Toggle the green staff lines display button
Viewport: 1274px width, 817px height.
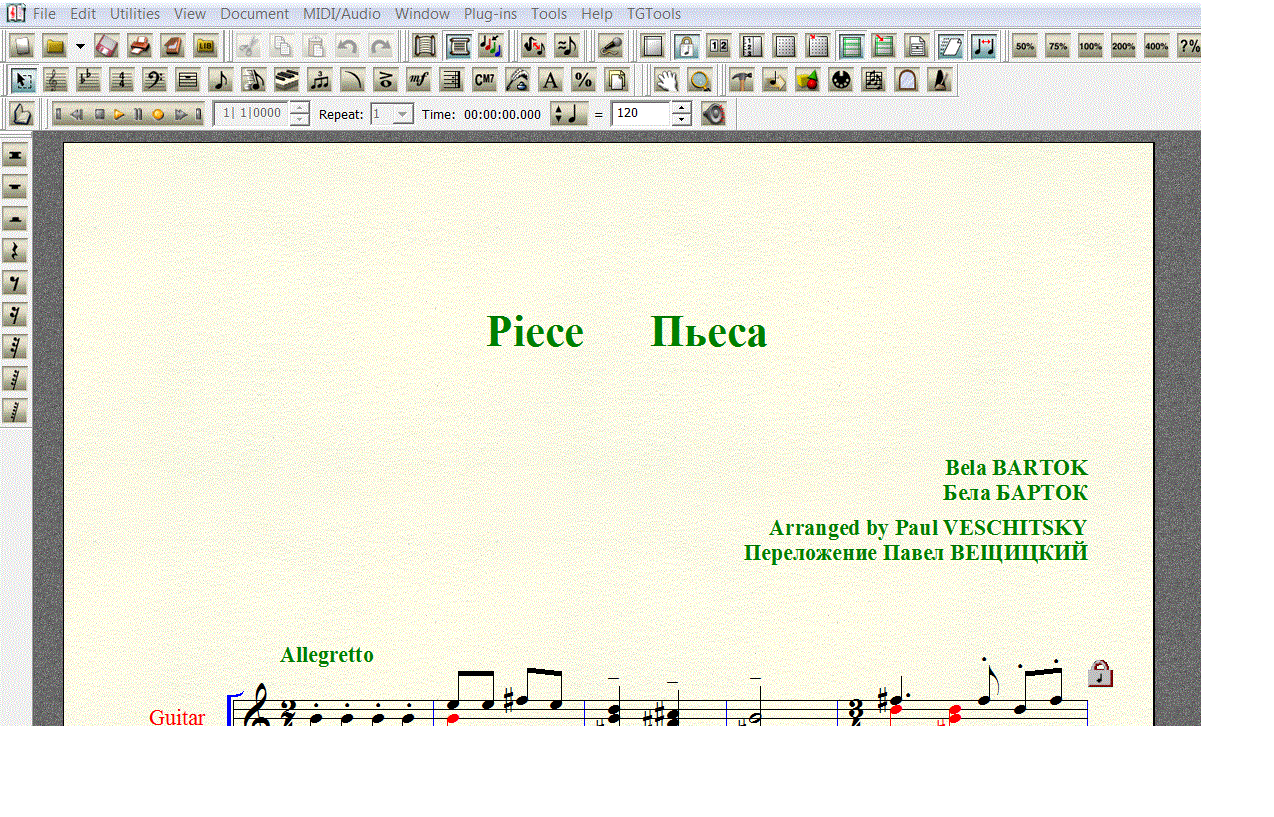851,46
